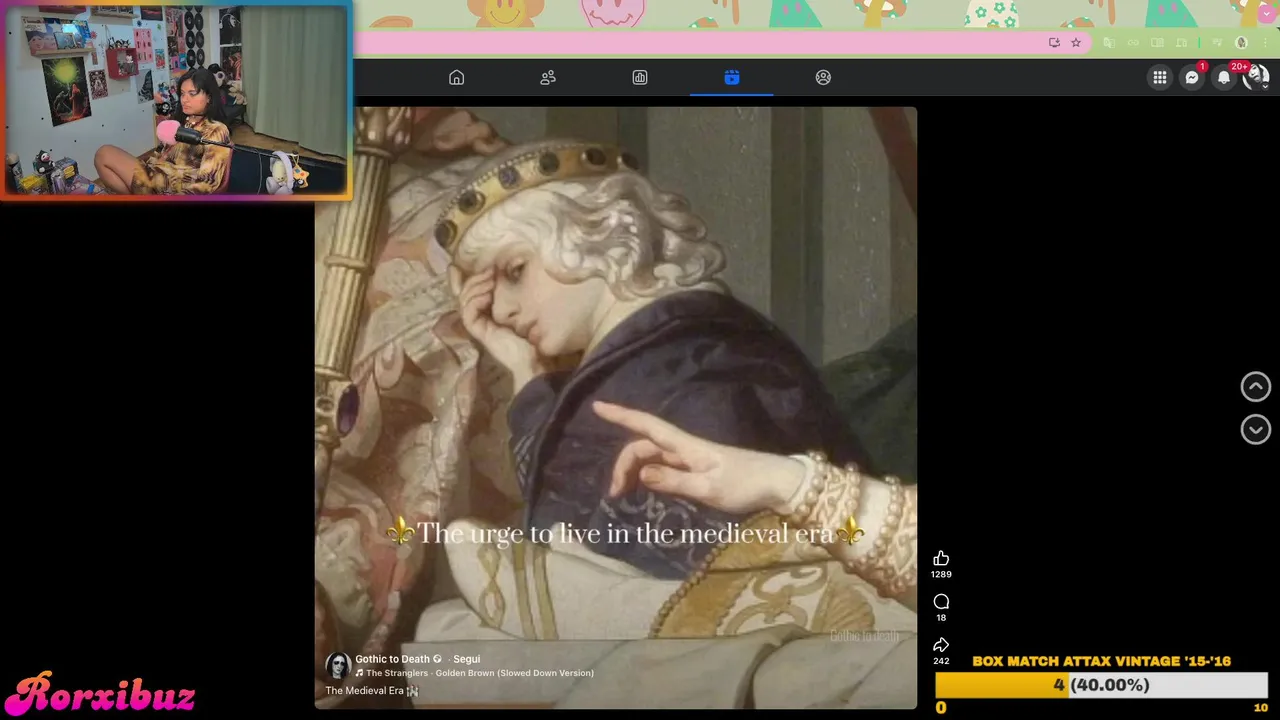Open Gothic to Death profile avatar
Screen dimensions: 1280x720
tap(338, 665)
